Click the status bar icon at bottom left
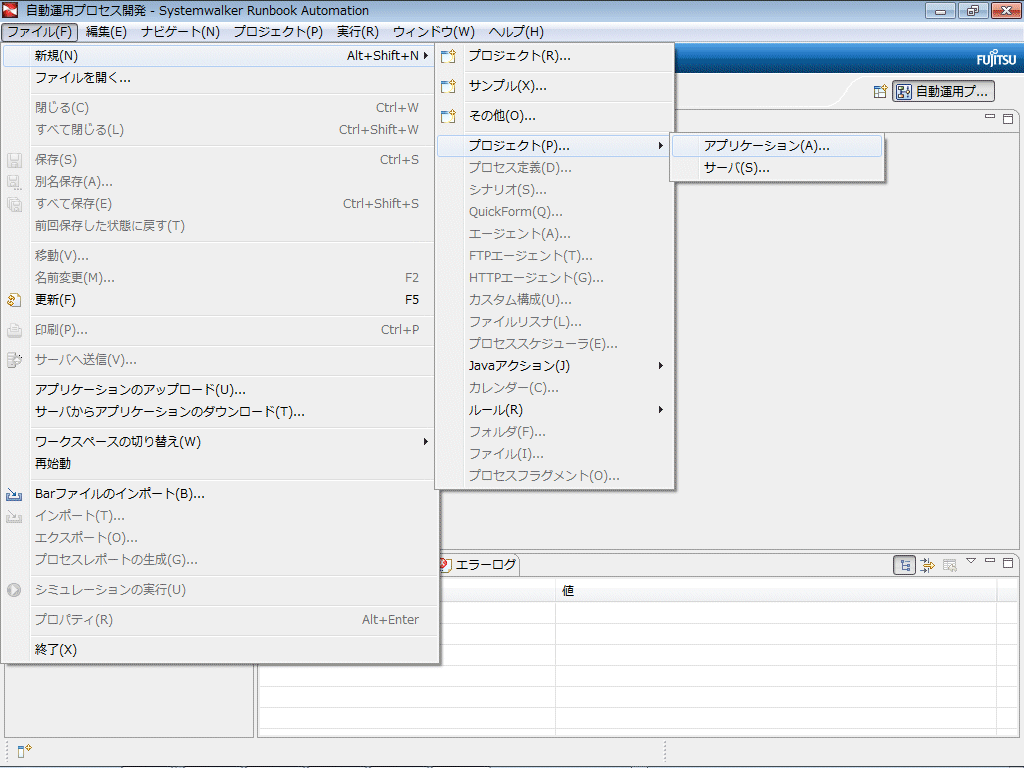This screenshot has height=768, width=1024. (24, 751)
